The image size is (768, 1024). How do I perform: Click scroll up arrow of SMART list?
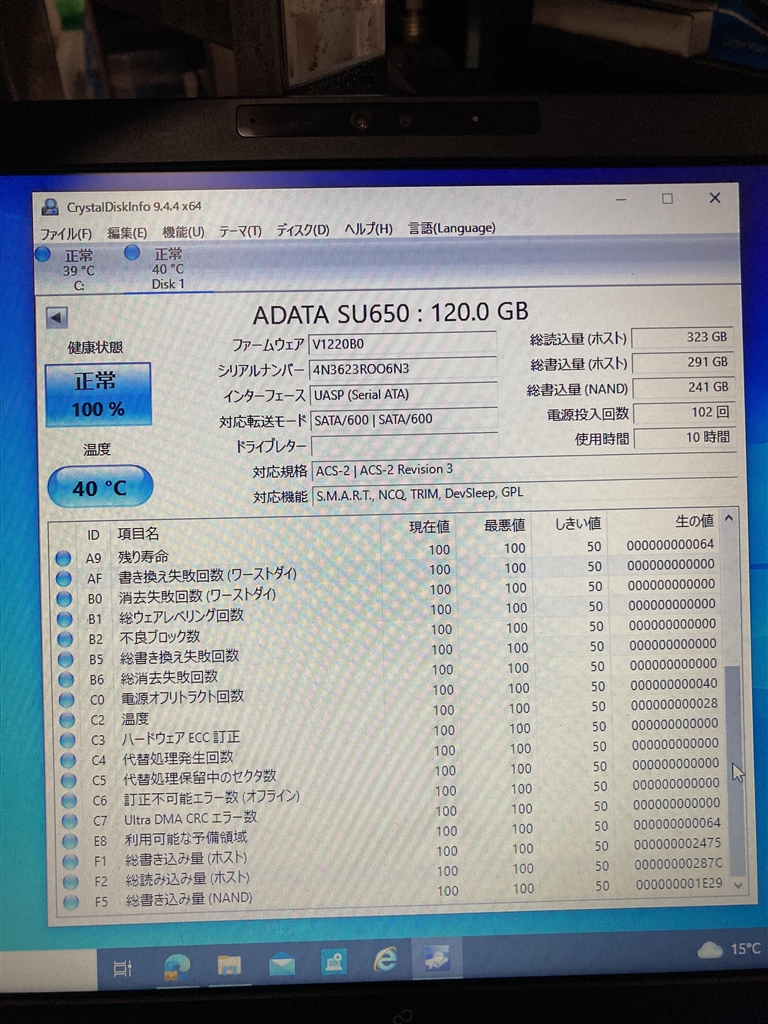pos(729,519)
